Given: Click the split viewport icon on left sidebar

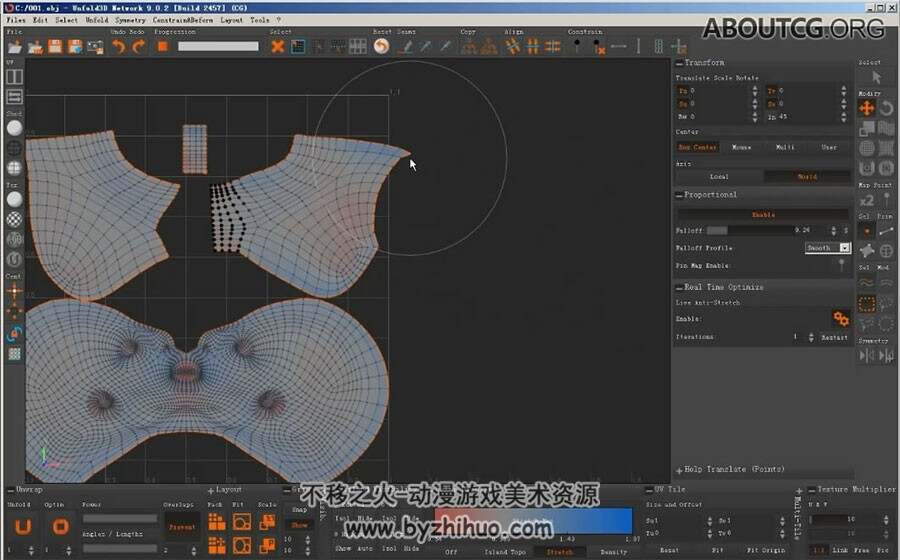Looking at the screenshot, I should pos(14,77).
